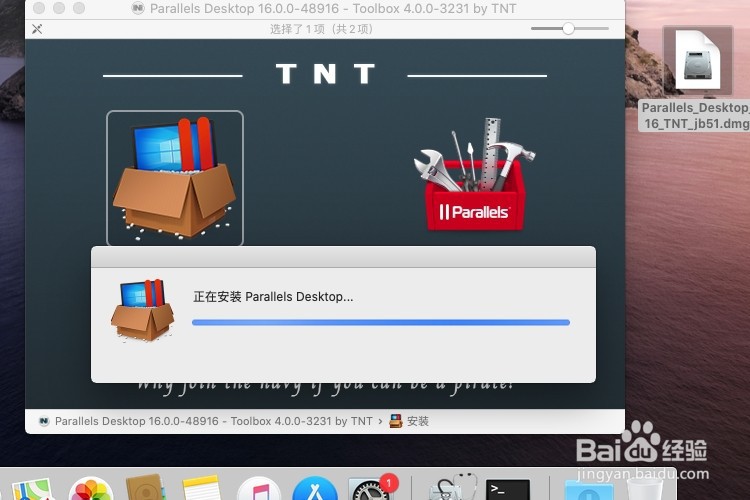Screen dimensions: 750x500
Task: Open the Trash in the Dock
Action: (645, 489)
